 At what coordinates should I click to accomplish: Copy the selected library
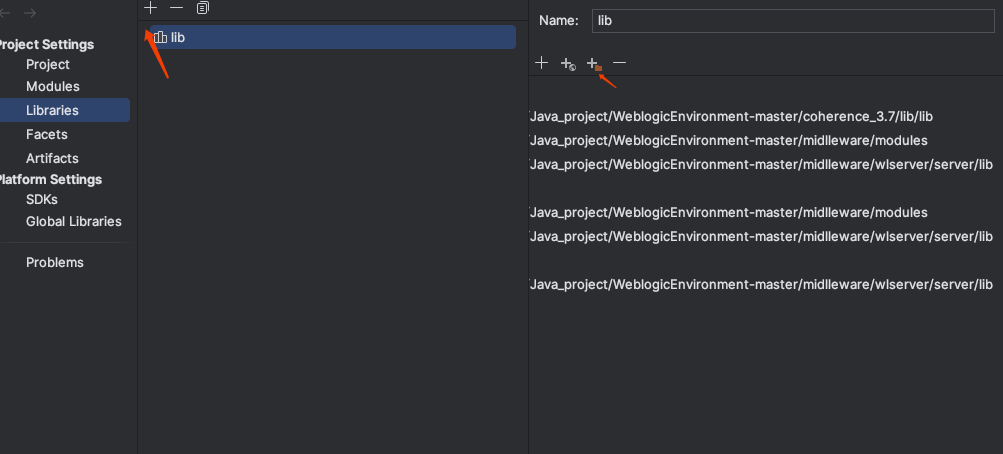203,8
